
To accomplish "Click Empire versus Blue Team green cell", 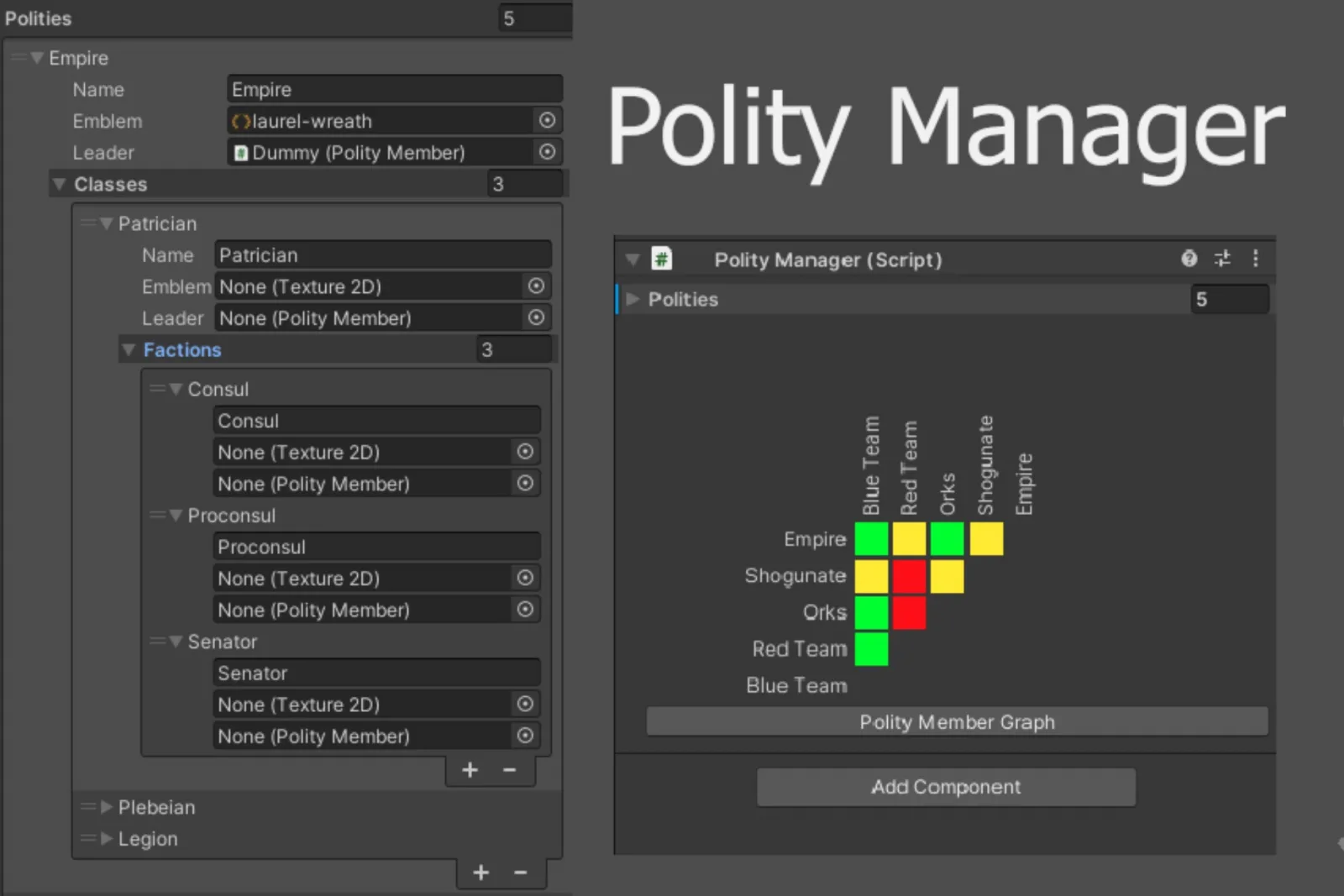I will pyautogui.click(x=871, y=538).
